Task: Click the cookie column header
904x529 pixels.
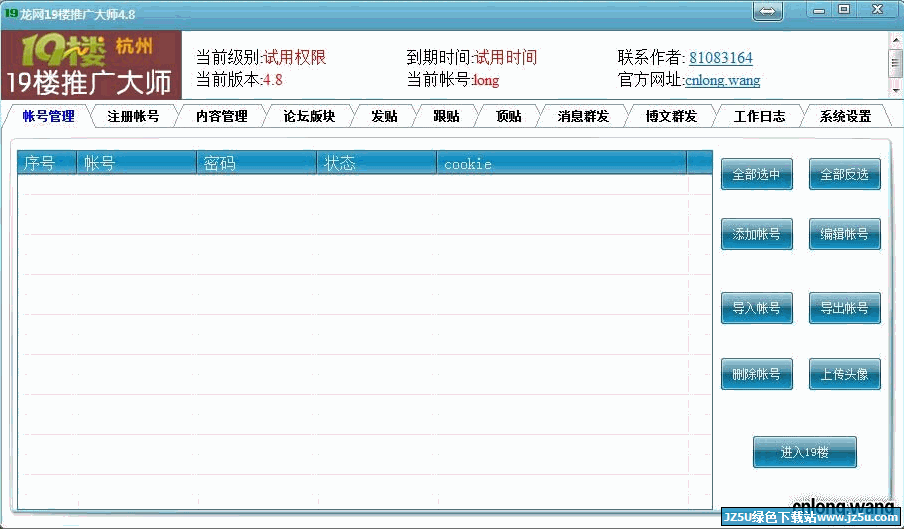Action: (x=562, y=163)
